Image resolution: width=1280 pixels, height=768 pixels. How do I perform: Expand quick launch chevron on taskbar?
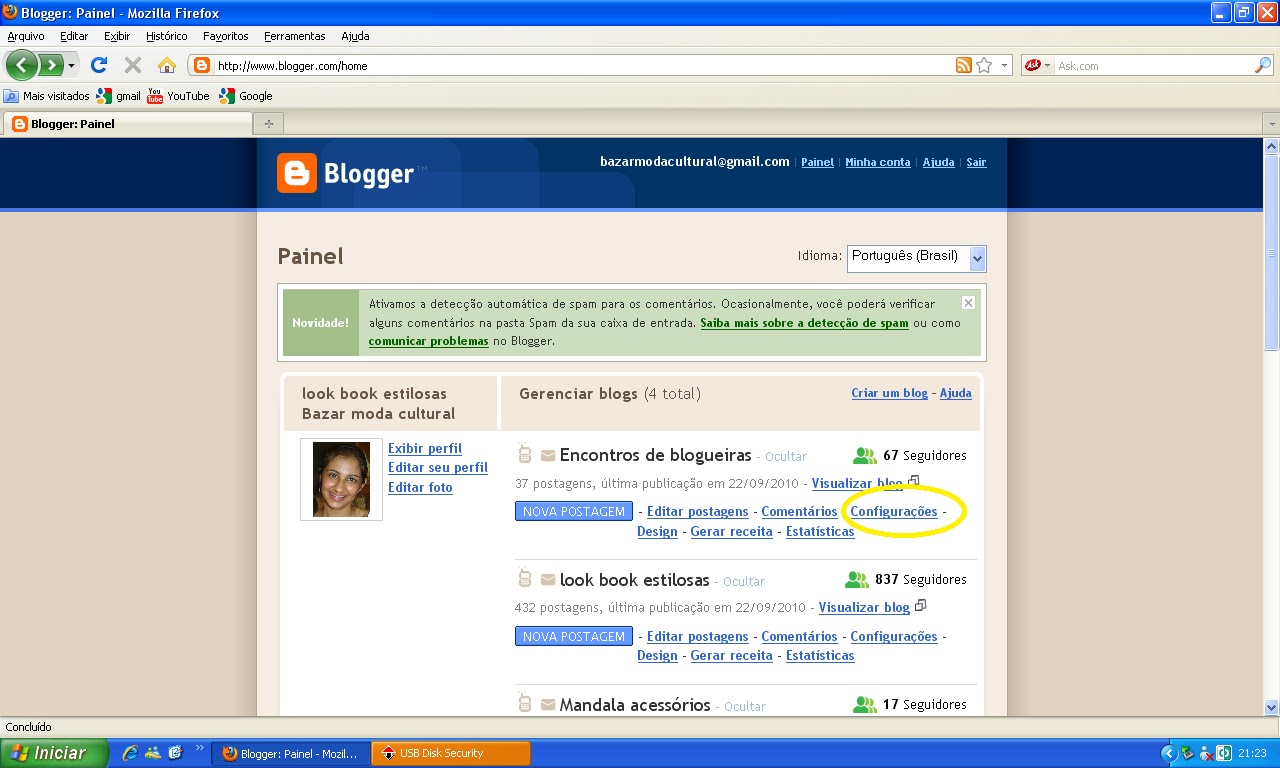tap(200, 748)
